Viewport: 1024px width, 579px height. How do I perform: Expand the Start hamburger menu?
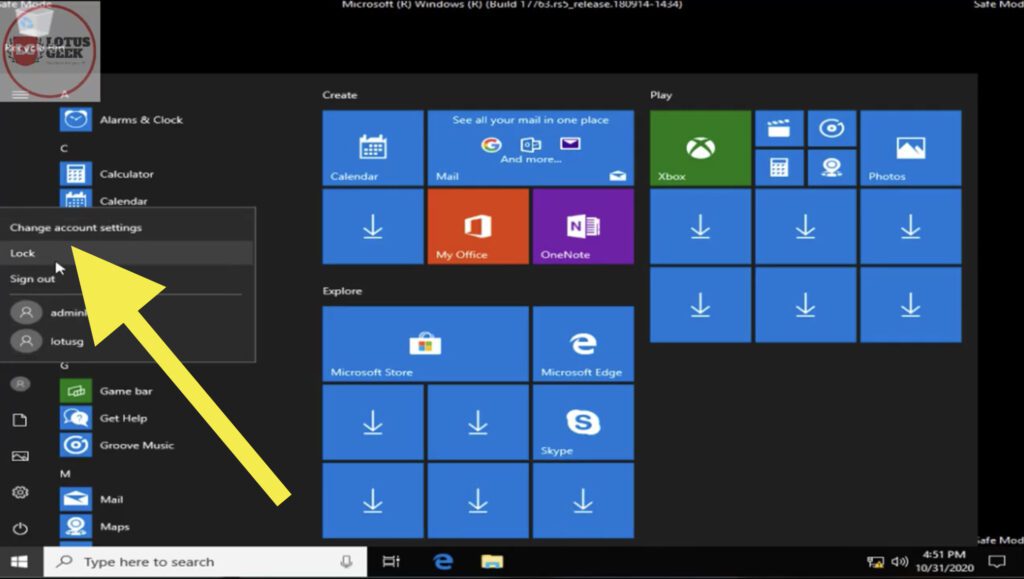(x=20, y=95)
